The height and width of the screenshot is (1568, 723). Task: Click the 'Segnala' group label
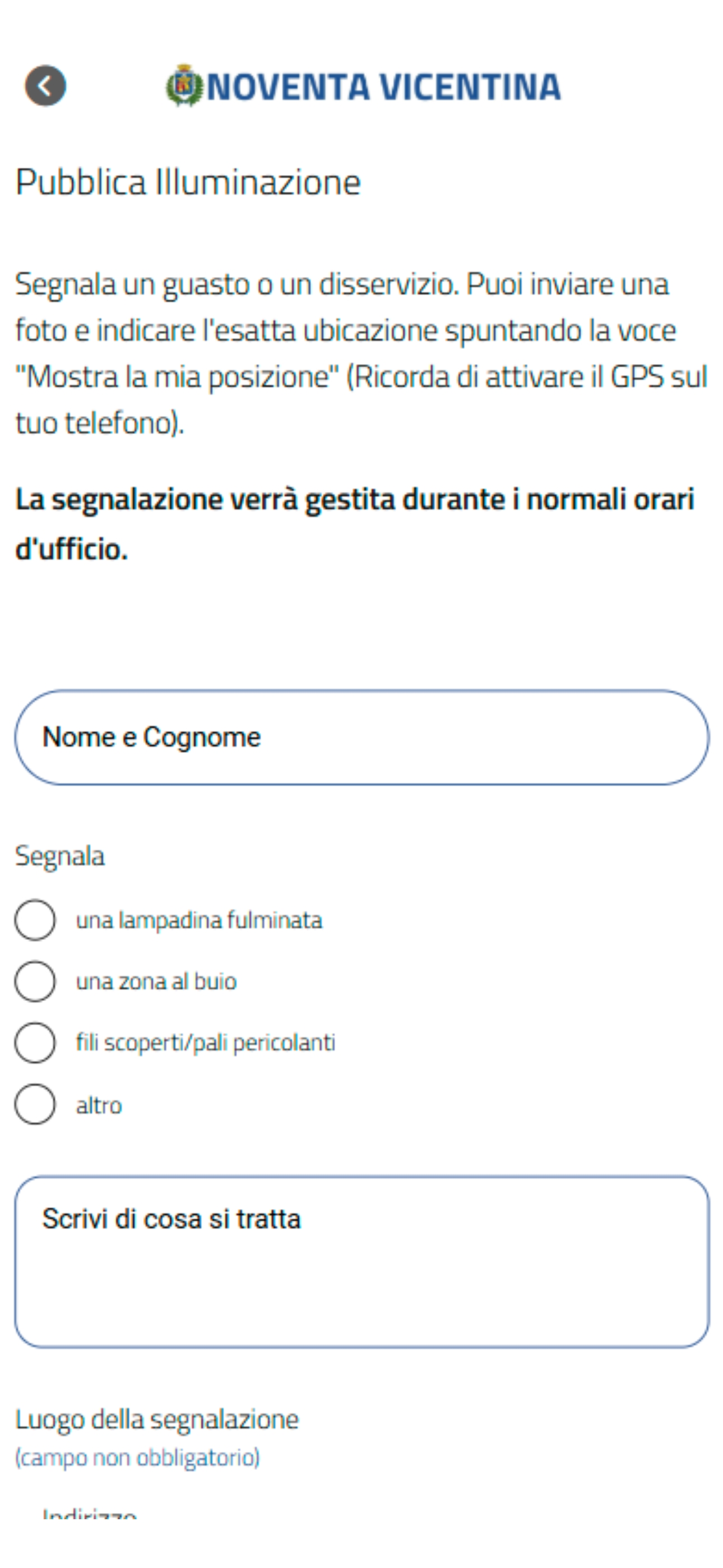(59, 856)
